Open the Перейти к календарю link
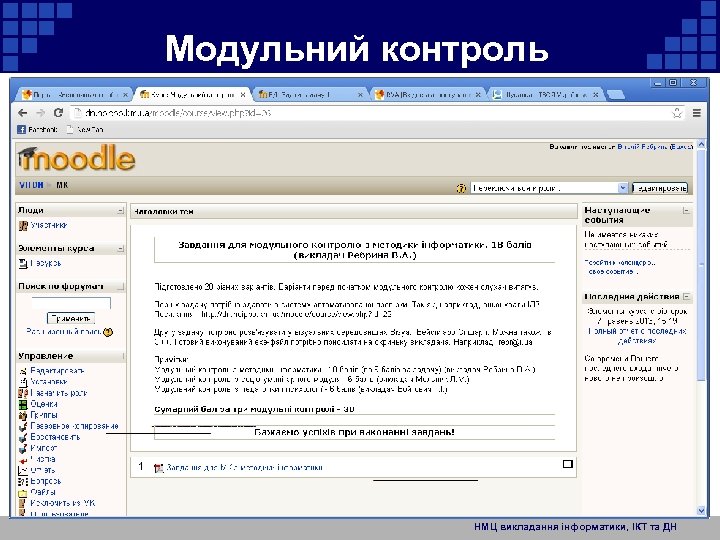 click(620, 263)
